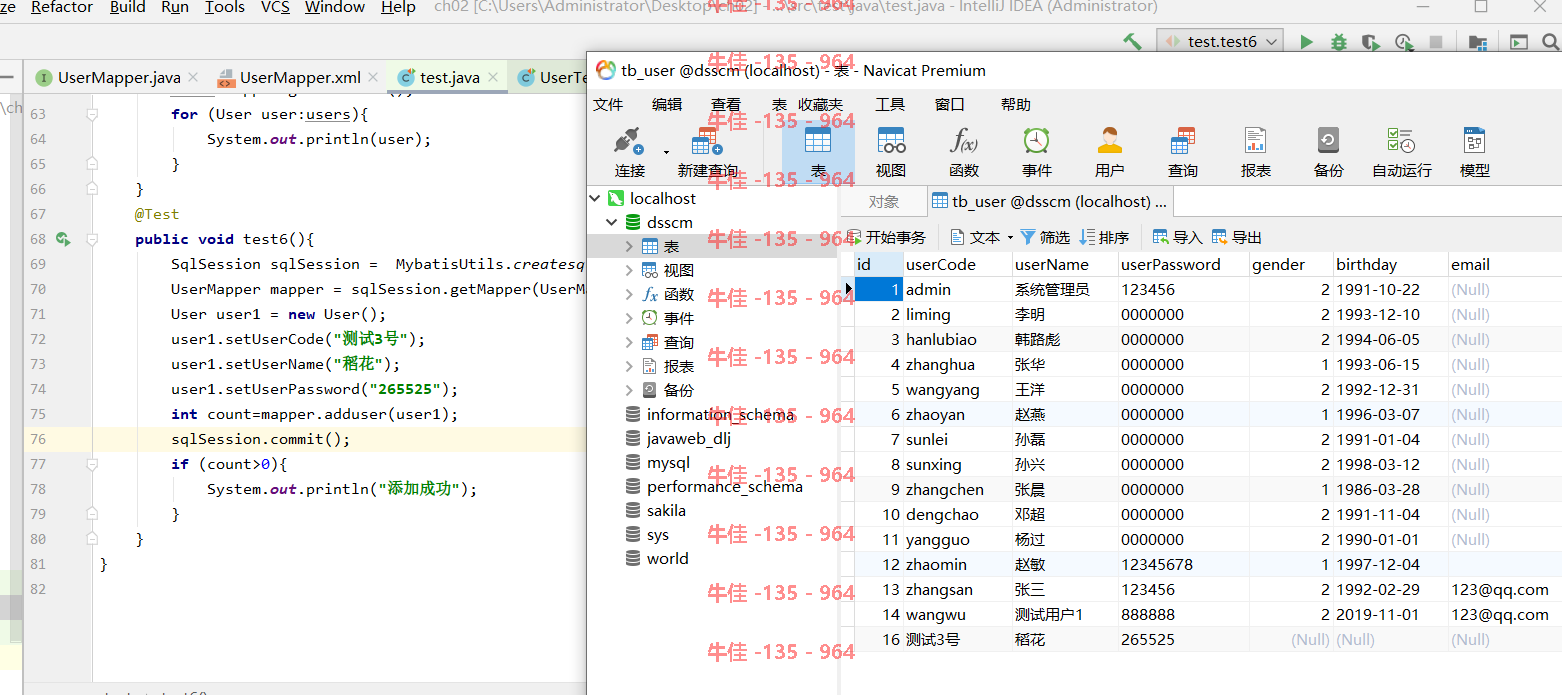Viewport: 1562px width, 695px height.
Task: Click the 新建查询 new query icon
Action: 707,141
